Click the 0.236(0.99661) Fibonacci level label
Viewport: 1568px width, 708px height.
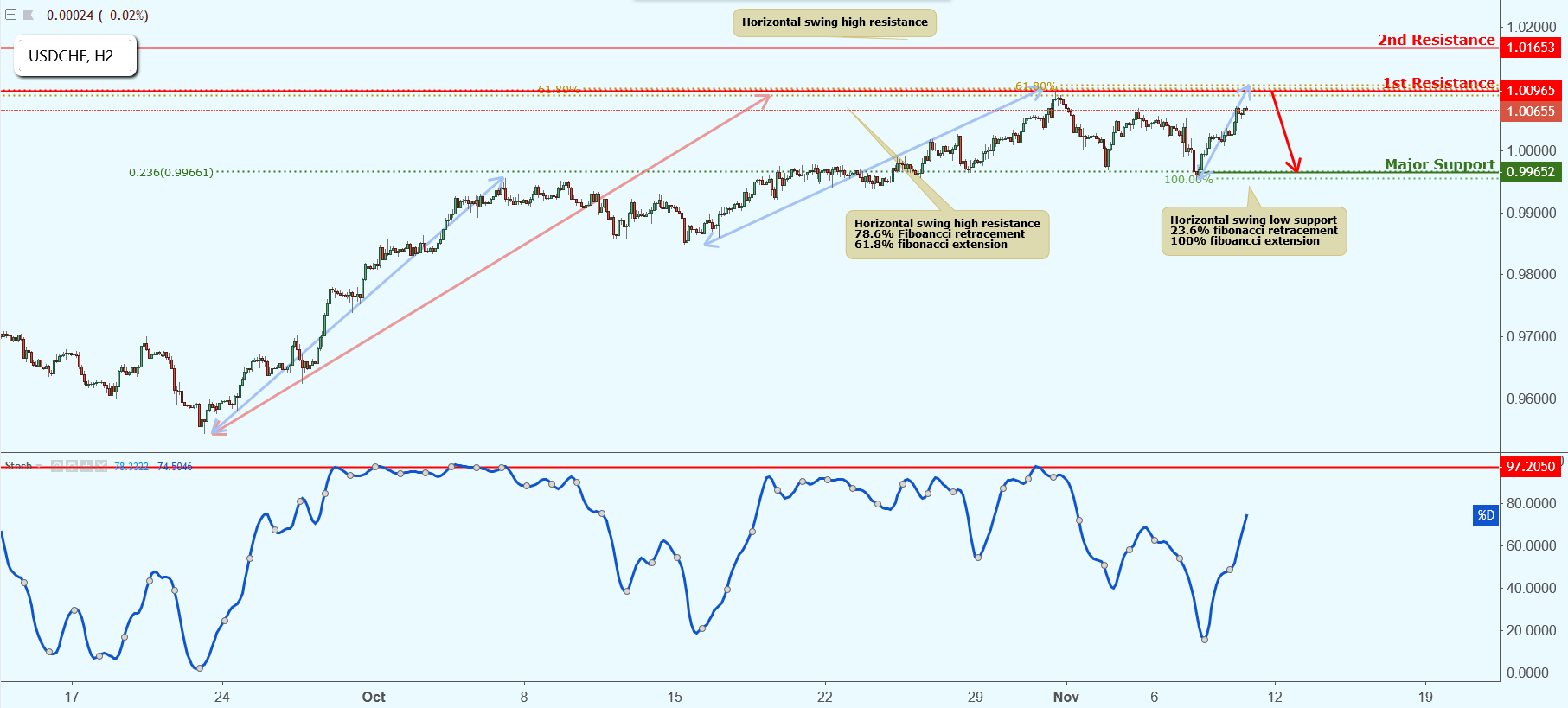point(171,172)
